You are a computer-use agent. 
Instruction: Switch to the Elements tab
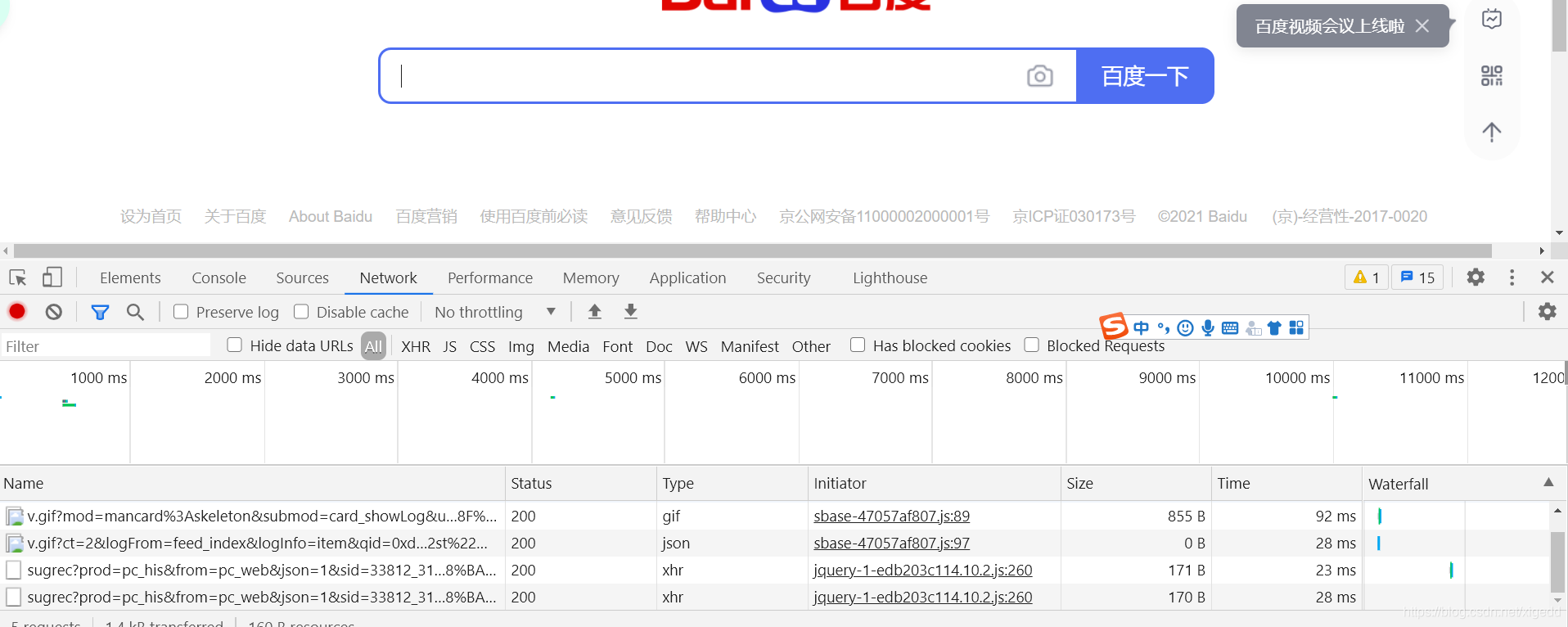pyautogui.click(x=130, y=278)
